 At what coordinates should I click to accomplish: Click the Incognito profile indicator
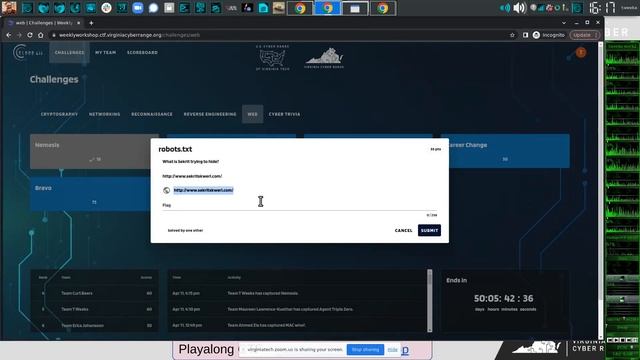[x=549, y=35]
